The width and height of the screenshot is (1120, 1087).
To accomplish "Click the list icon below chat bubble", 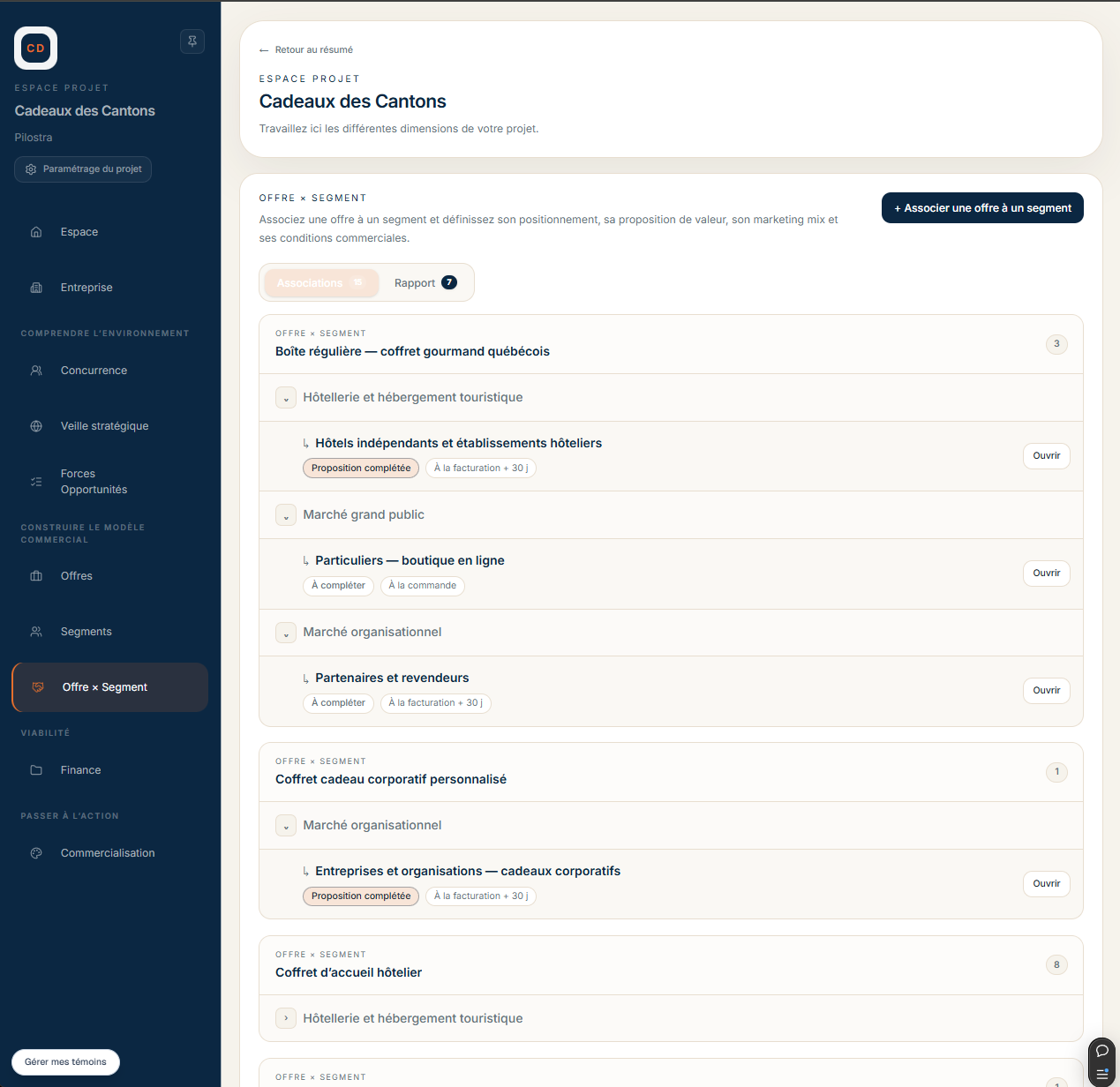I will point(1101,1075).
